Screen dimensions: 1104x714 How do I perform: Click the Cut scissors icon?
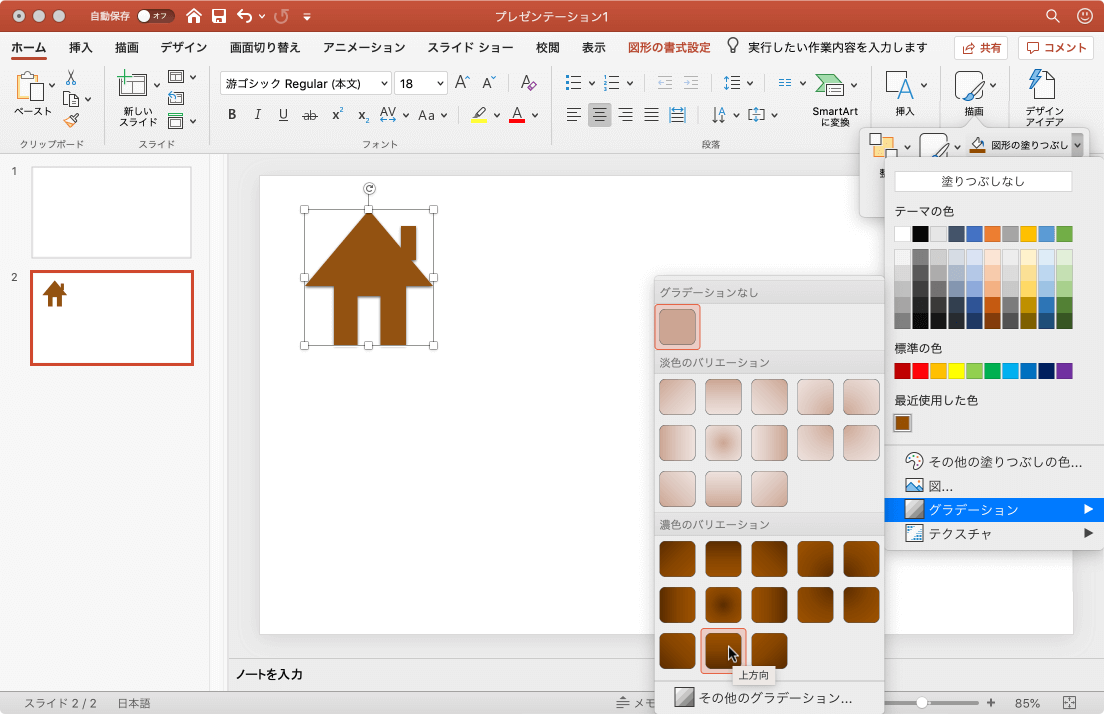[71, 77]
